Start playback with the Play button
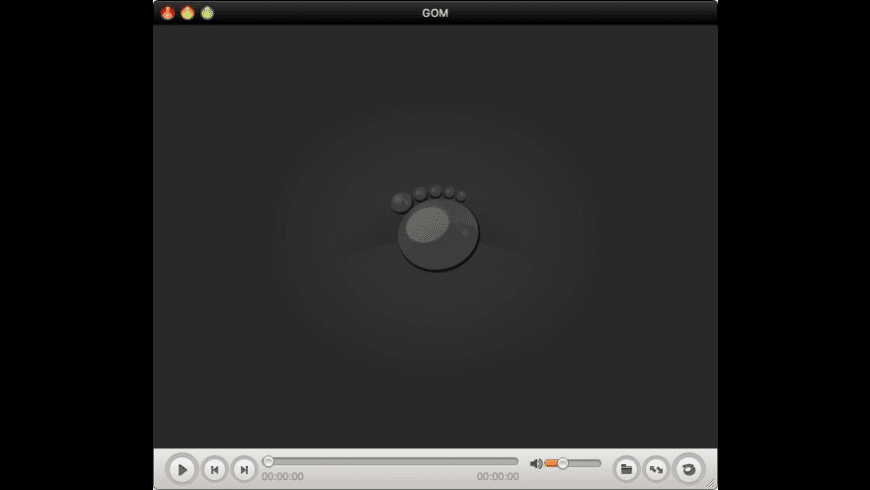This screenshot has height=490, width=870. pyautogui.click(x=182, y=470)
